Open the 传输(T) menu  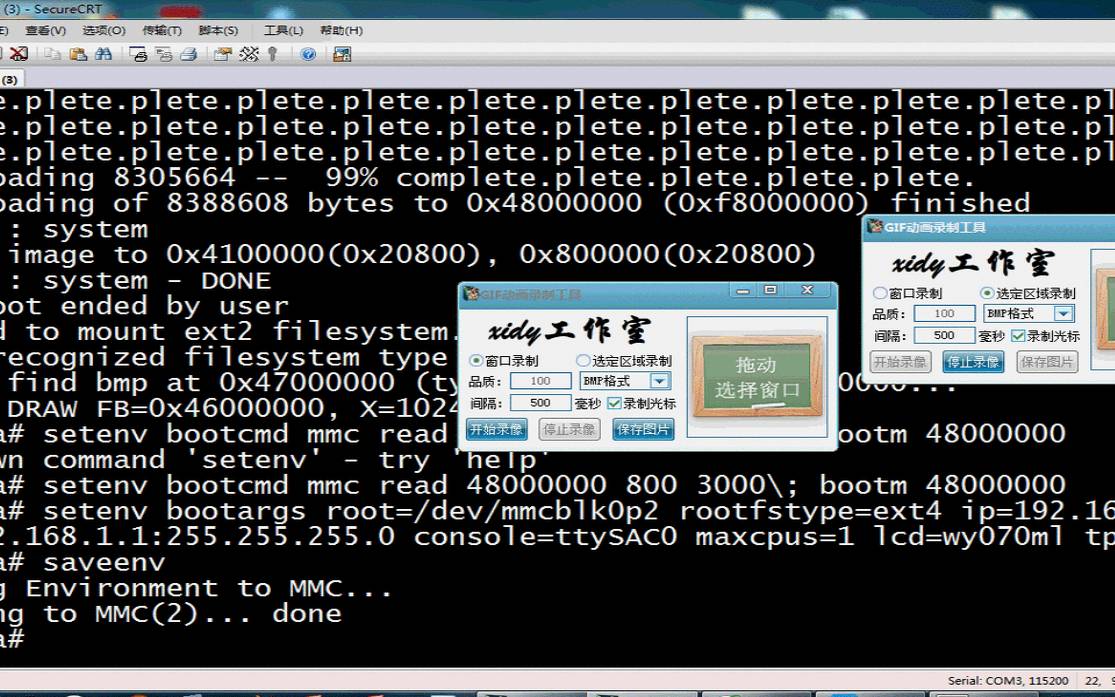click(162, 31)
